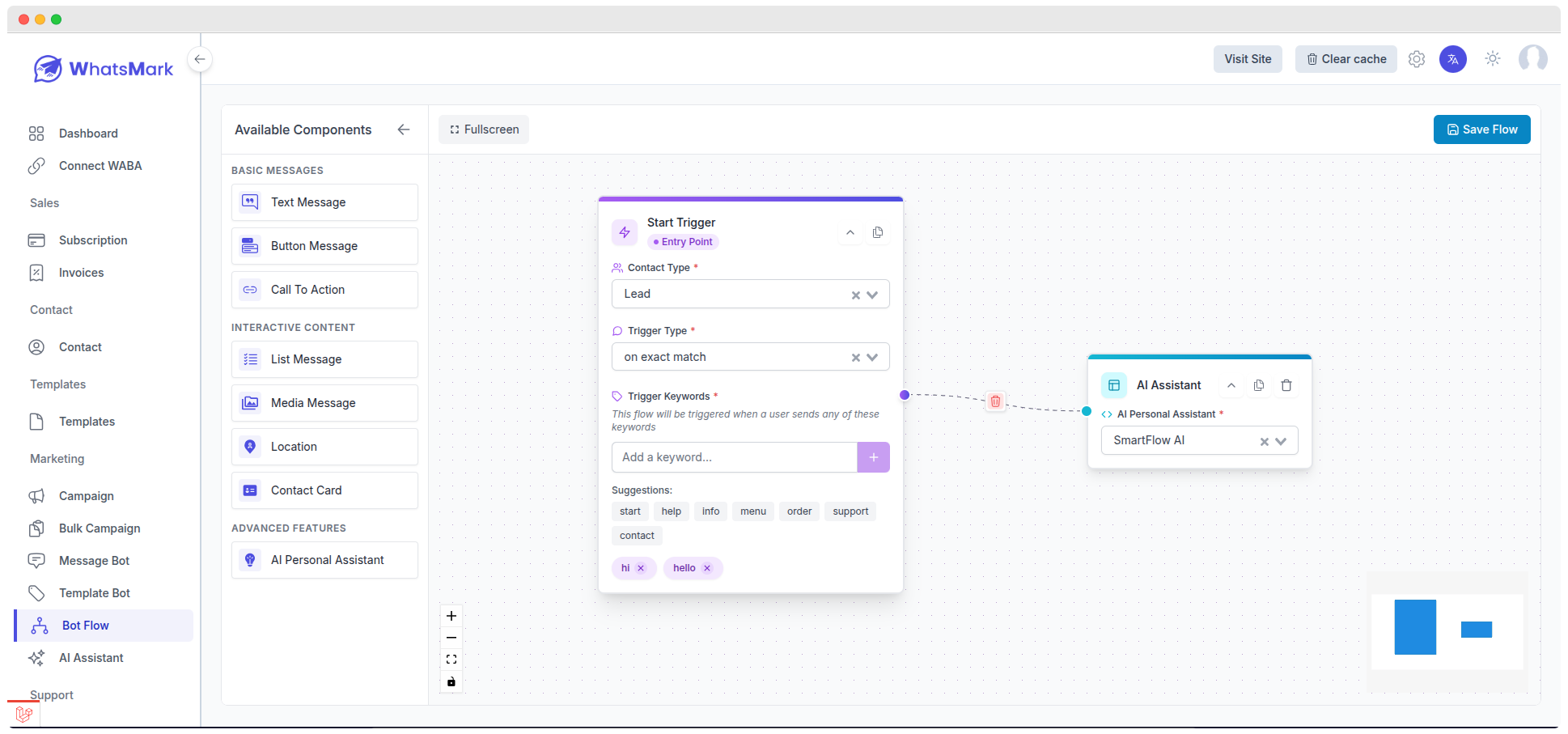Screen dimensions: 1568x734
Task: Clear the SmartFlow AI selection
Action: [1265, 442]
